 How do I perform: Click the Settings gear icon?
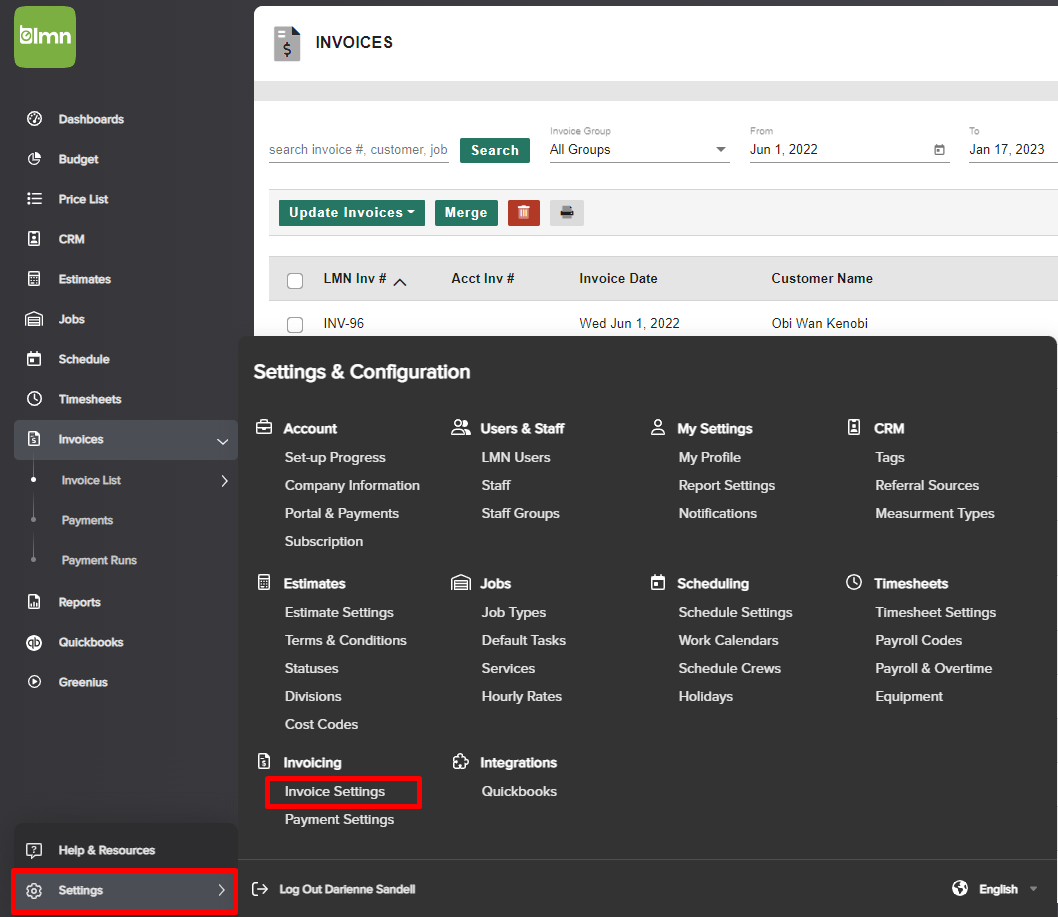[34, 891]
